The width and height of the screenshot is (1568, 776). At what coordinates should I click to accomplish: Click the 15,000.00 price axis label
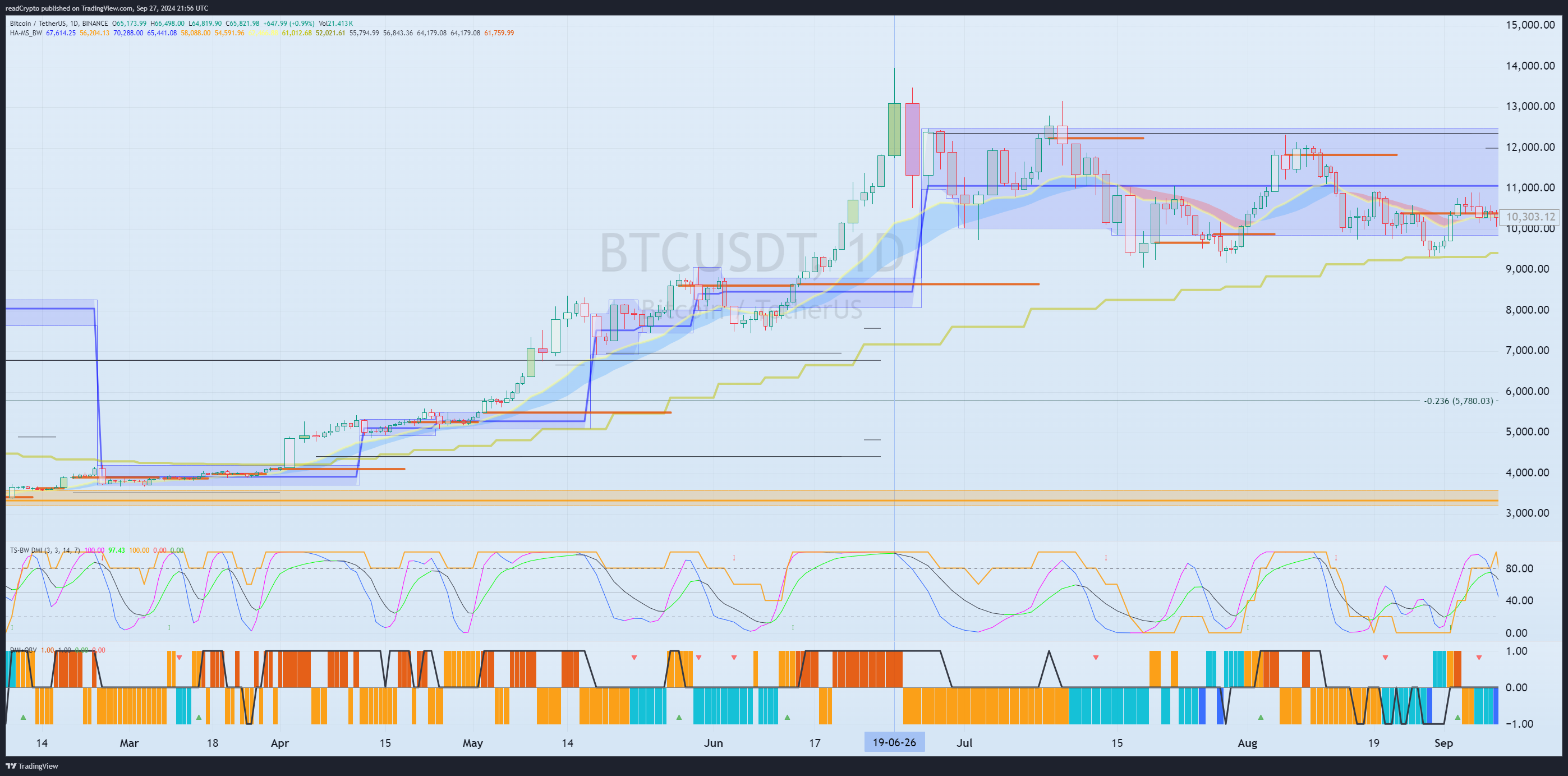(x=1530, y=25)
